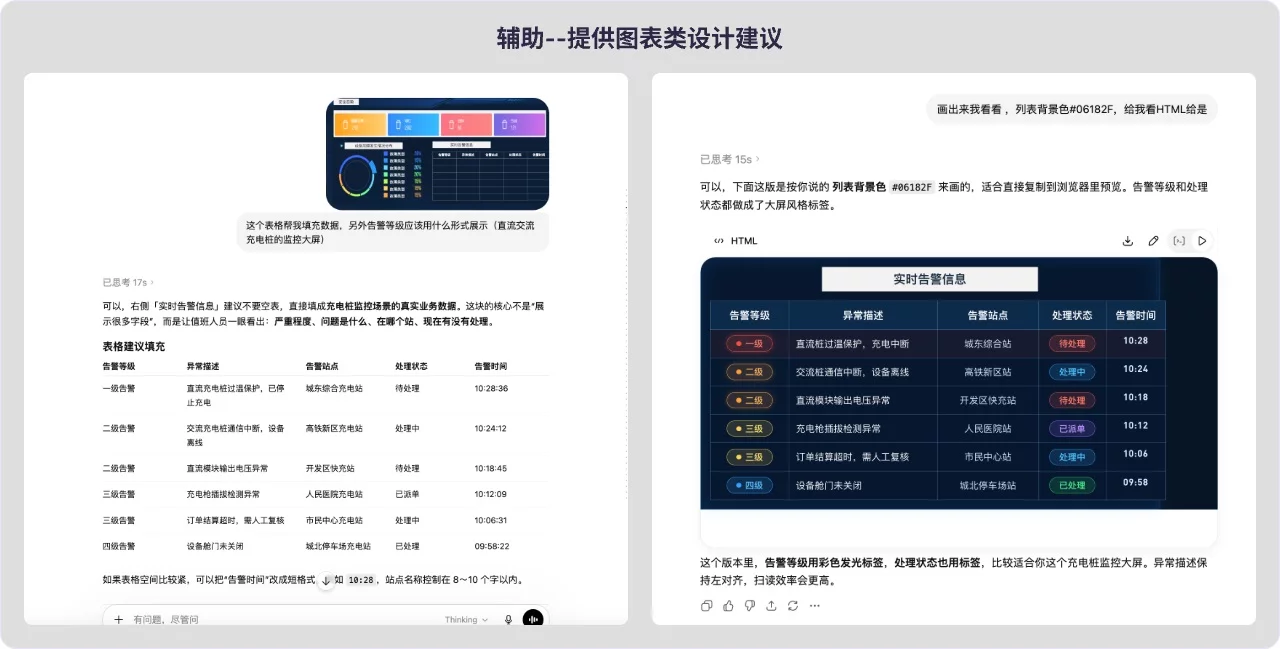Click '一级告警' in the left table
This screenshot has width=1280, height=649.
pos(118,388)
